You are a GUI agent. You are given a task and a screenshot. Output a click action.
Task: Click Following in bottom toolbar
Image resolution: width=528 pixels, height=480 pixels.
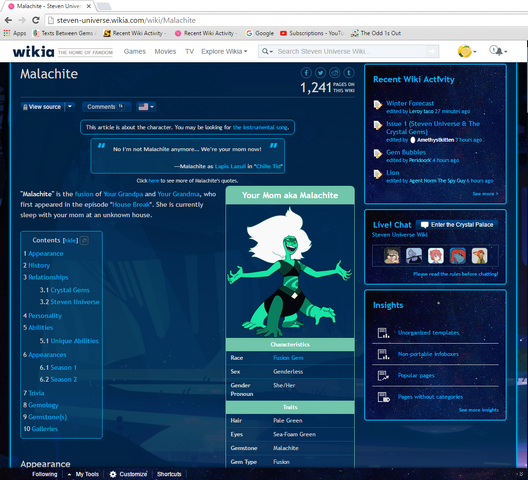click(45, 474)
